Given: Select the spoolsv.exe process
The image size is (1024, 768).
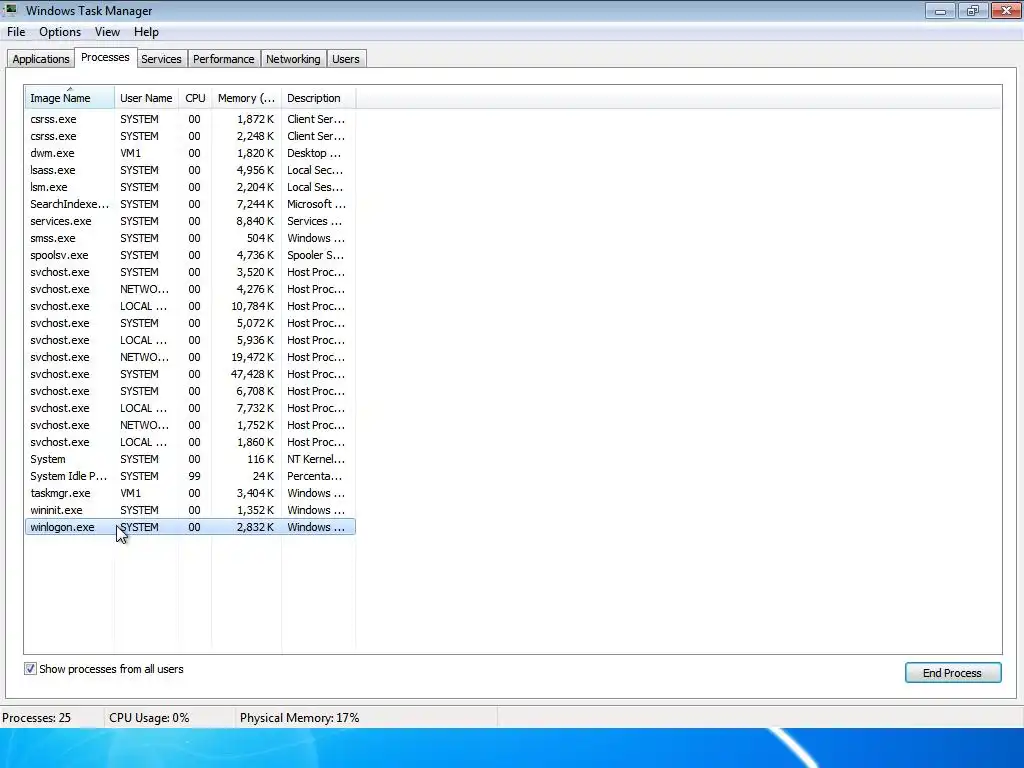Looking at the screenshot, I should pos(190,255).
